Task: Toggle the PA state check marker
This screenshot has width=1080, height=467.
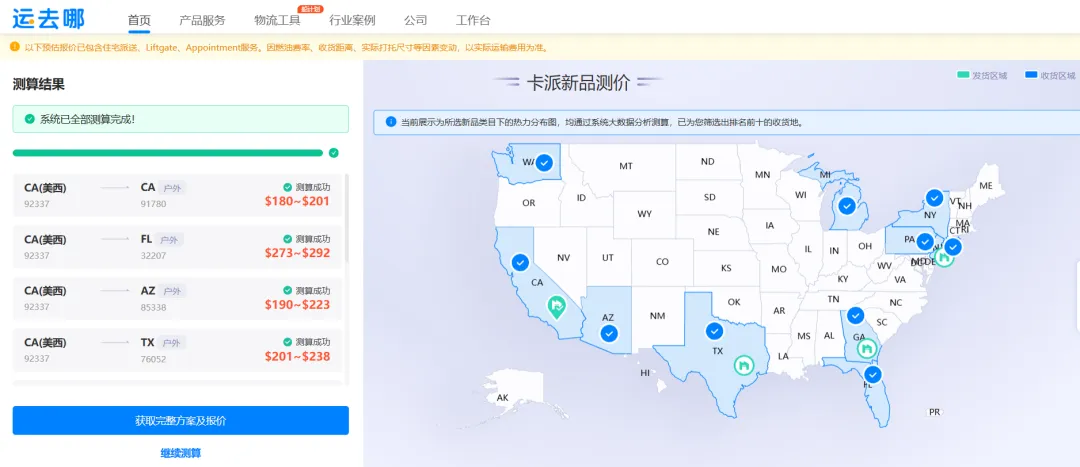Action: [925, 242]
